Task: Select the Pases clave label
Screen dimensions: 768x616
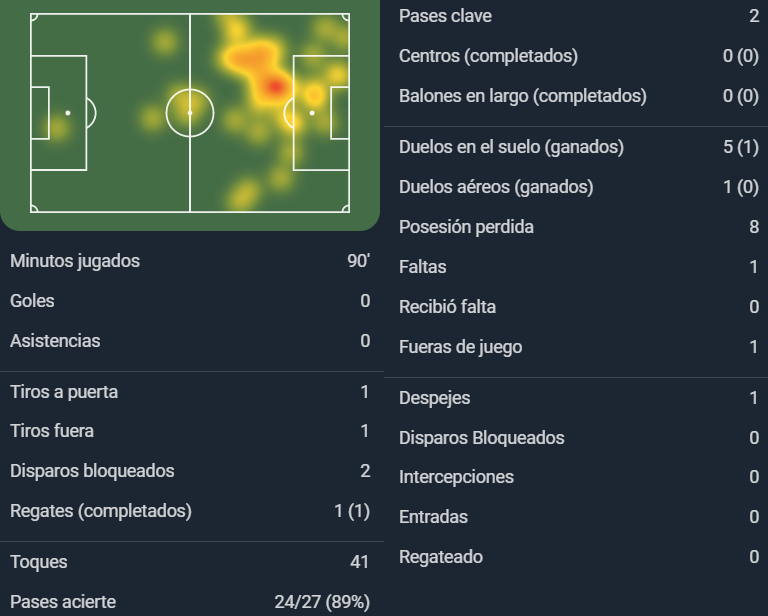Action: tap(445, 16)
